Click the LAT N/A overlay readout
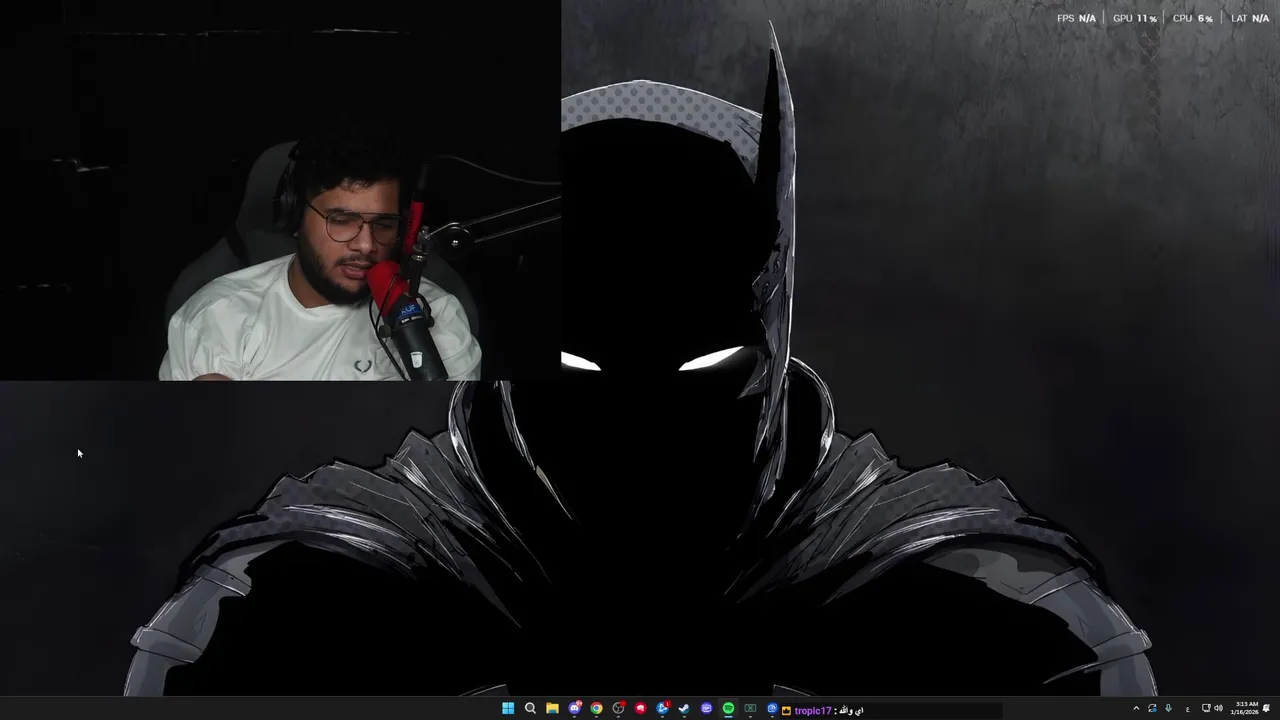Image resolution: width=1280 pixels, height=720 pixels. (1250, 18)
